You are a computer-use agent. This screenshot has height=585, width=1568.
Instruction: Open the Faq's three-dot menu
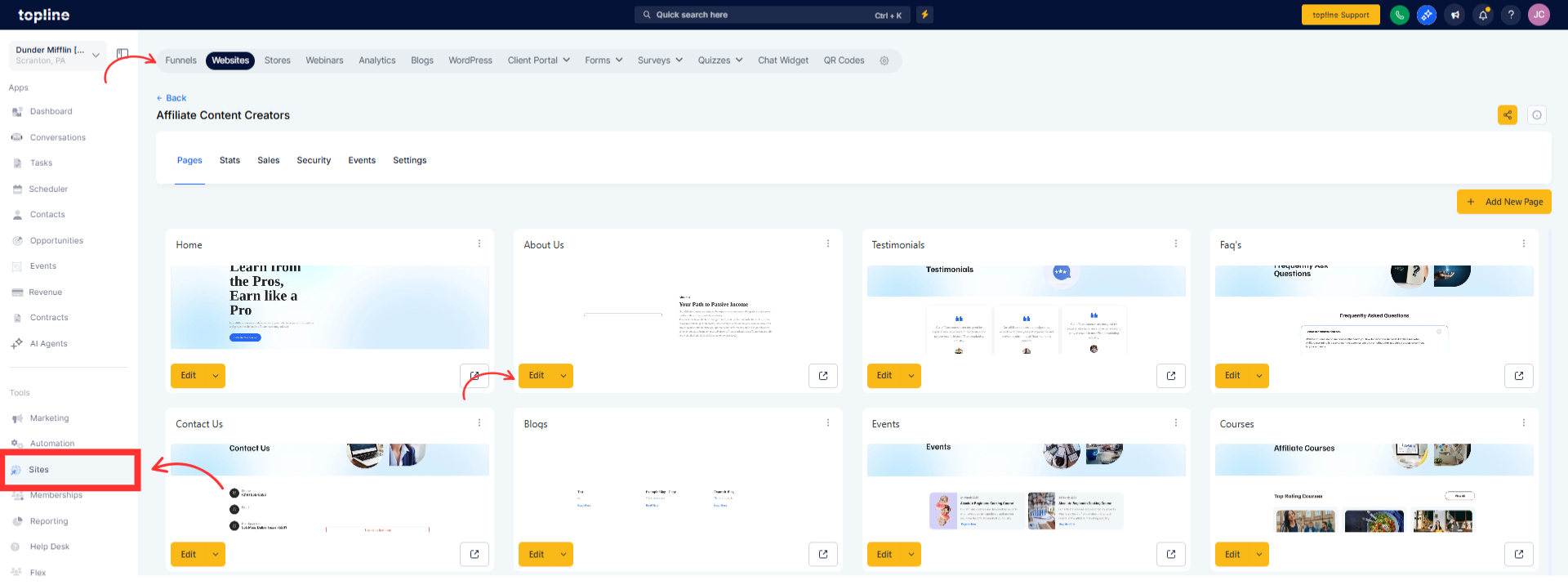pos(1523,243)
